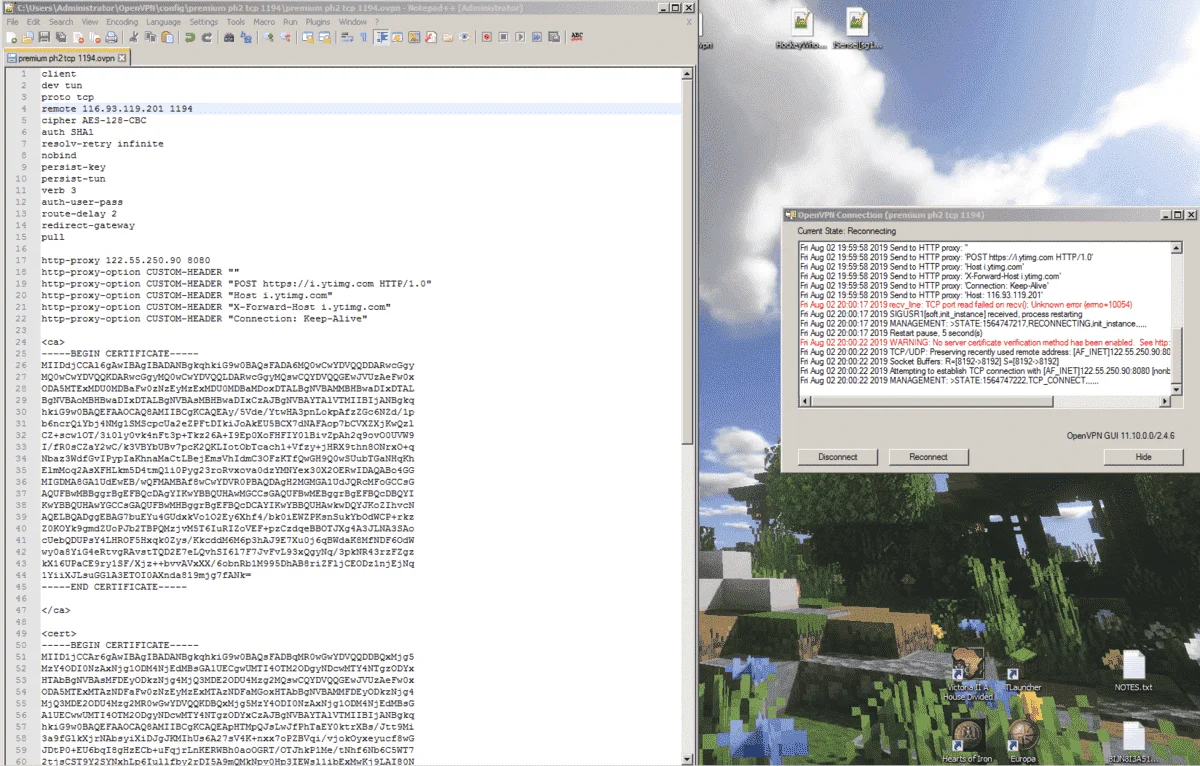The image size is (1200, 766).
Task: Select Victoria II A House Divided shortcut
Action: (x=968, y=673)
